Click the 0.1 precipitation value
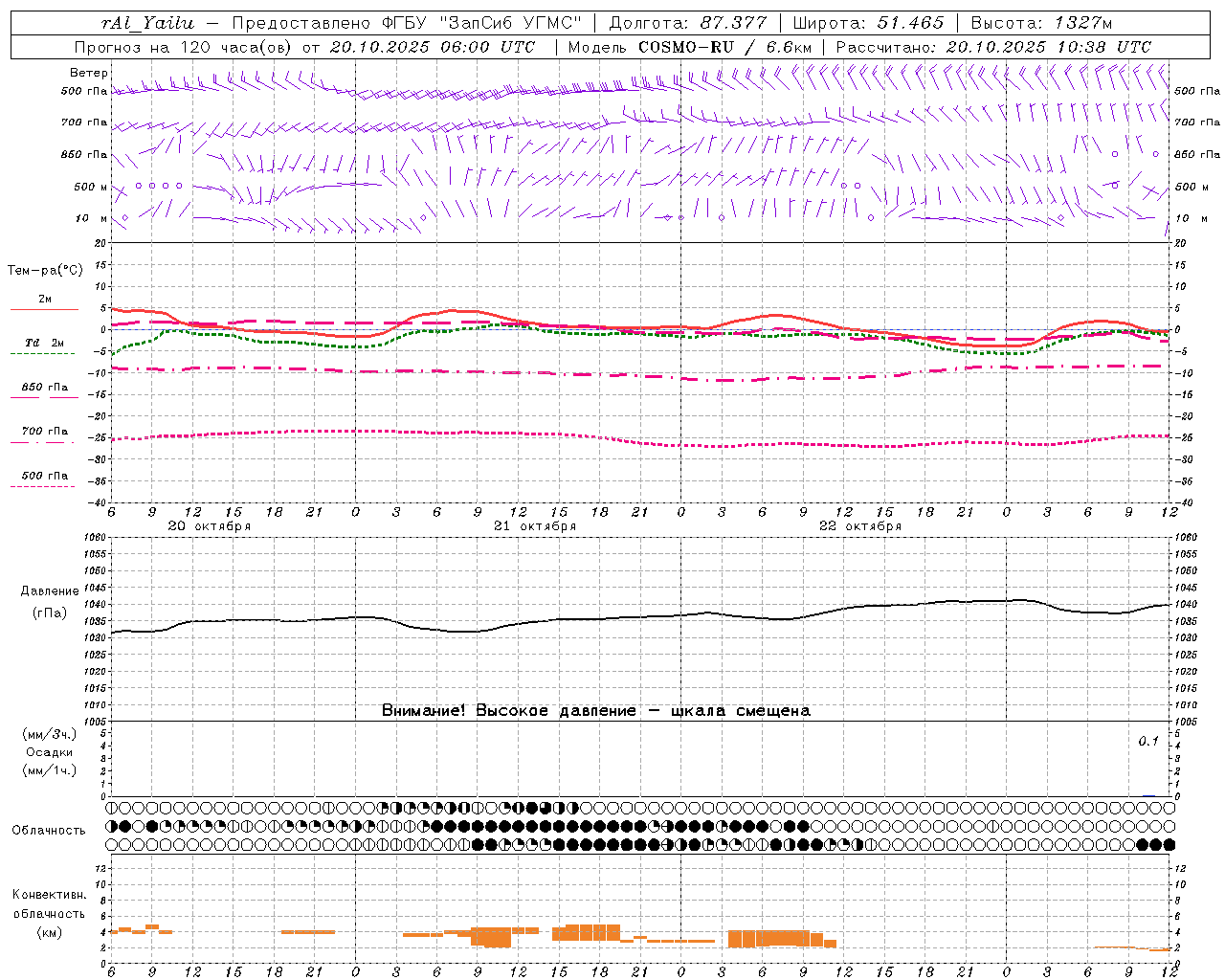The image size is (1225, 980). pyautogui.click(x=1148, y=741)
